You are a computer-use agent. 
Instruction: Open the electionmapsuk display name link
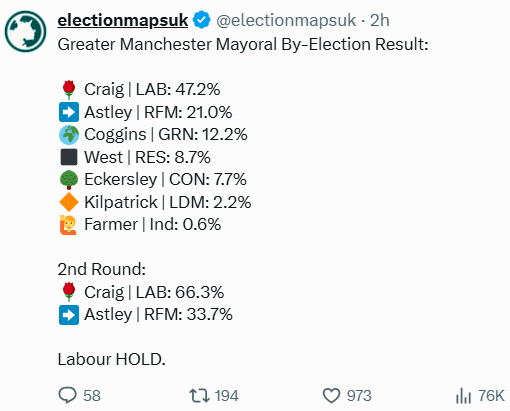coord(122,20)
